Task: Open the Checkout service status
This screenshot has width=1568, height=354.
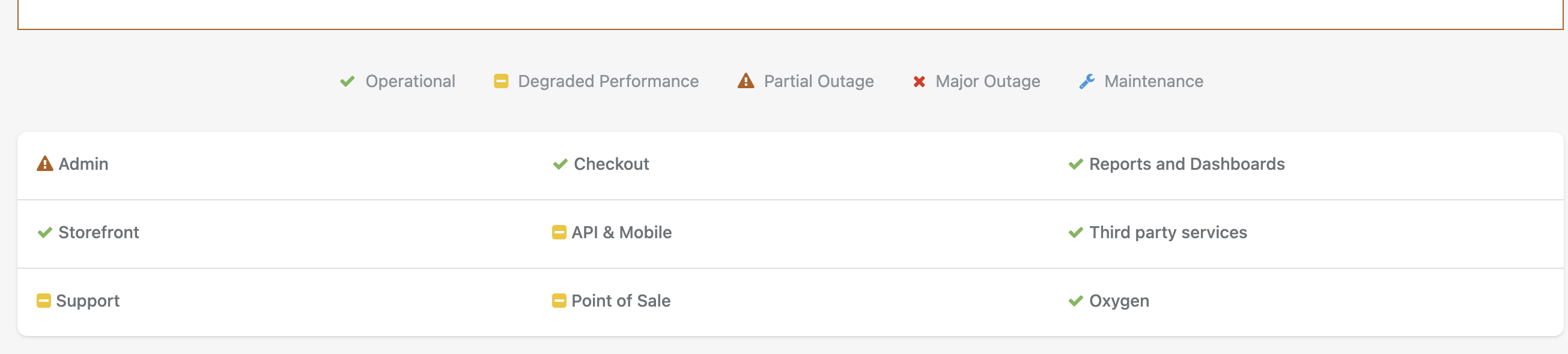Action: coord(610,164)
